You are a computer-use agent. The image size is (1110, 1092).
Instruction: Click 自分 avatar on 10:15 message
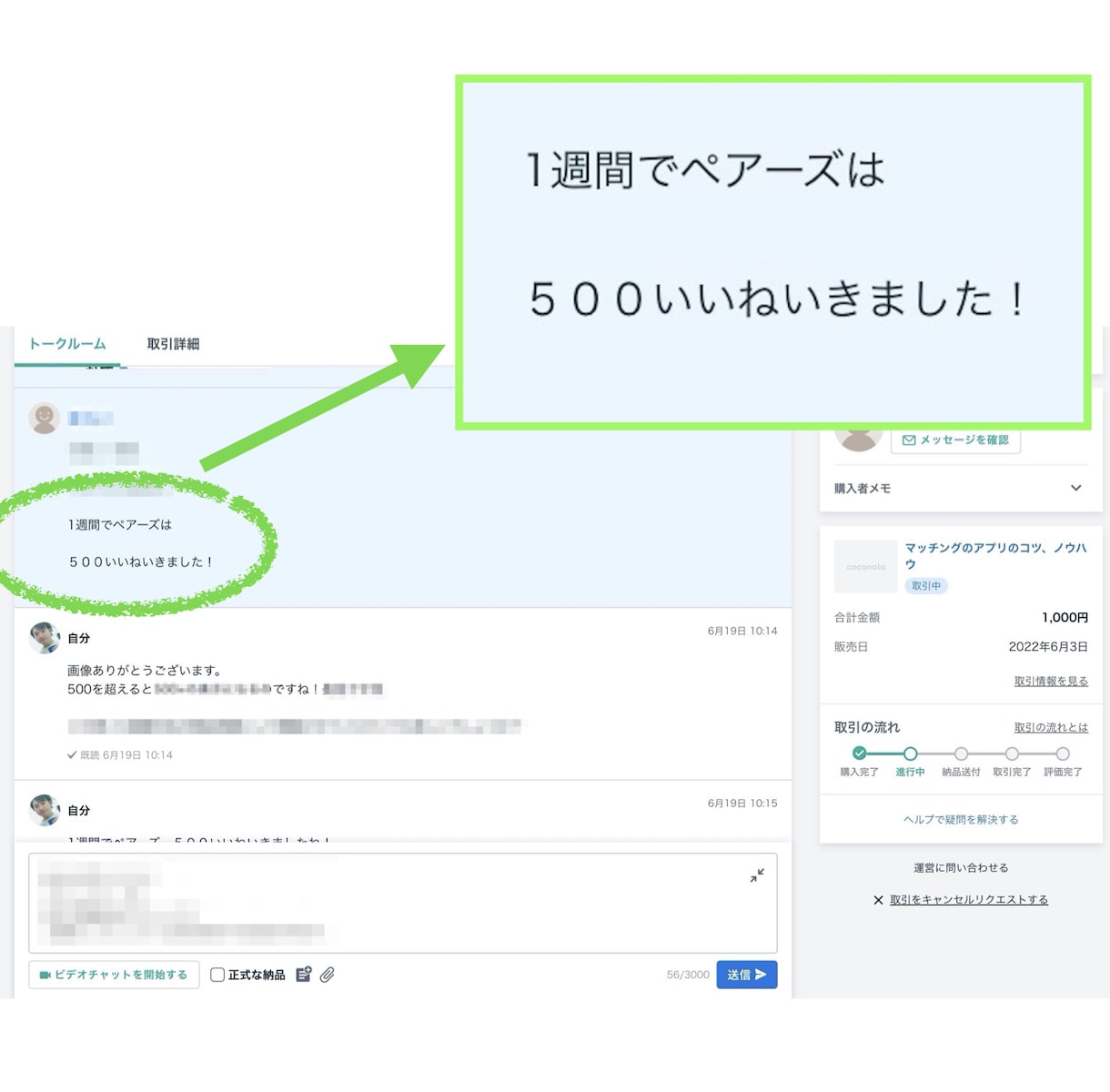tap(44, 810)
